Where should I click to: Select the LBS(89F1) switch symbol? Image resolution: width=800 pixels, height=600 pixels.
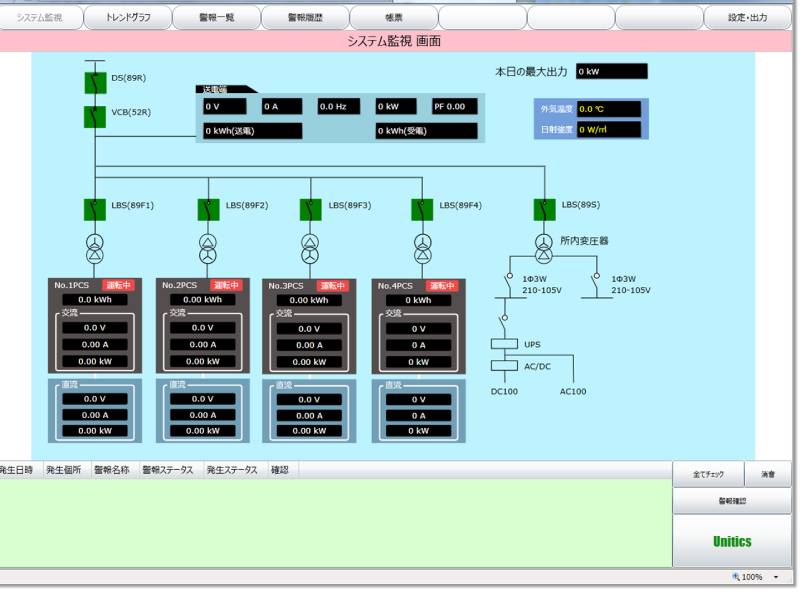coord(95,209)
